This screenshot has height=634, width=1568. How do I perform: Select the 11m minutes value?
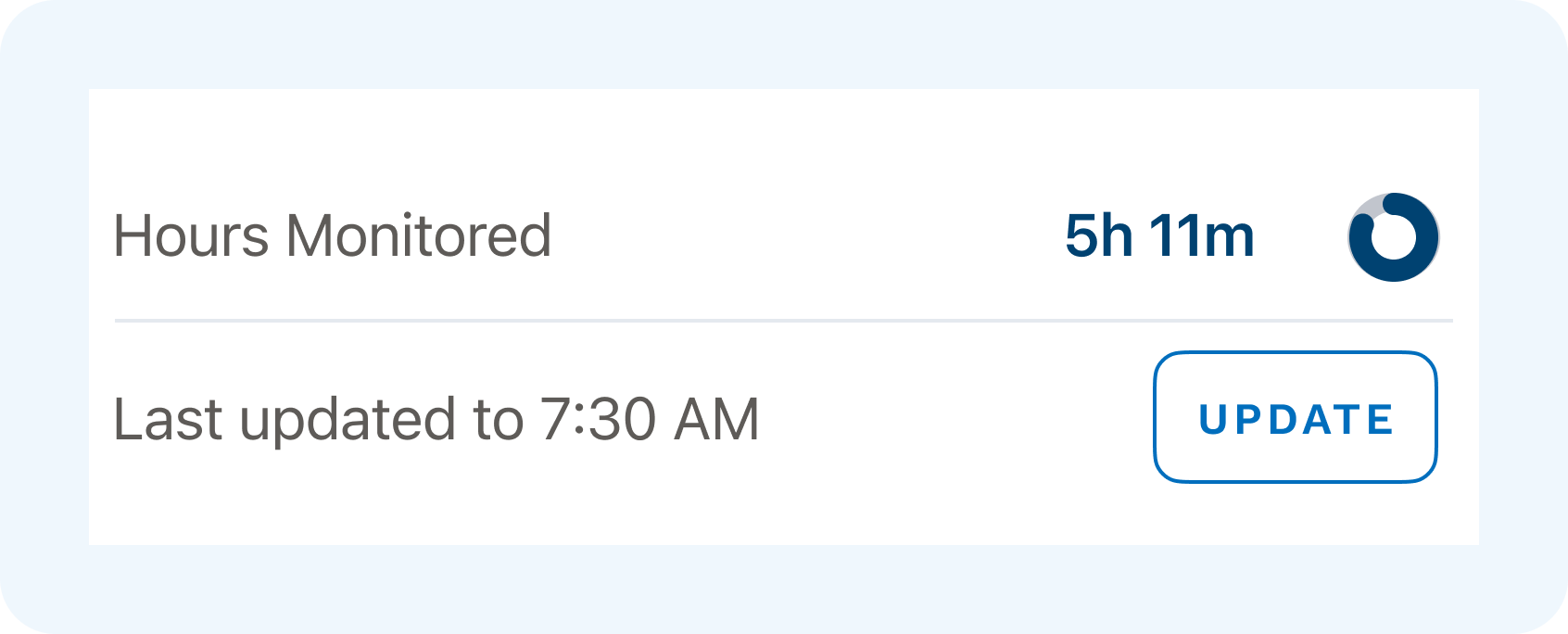click(x=1202, y=235)
